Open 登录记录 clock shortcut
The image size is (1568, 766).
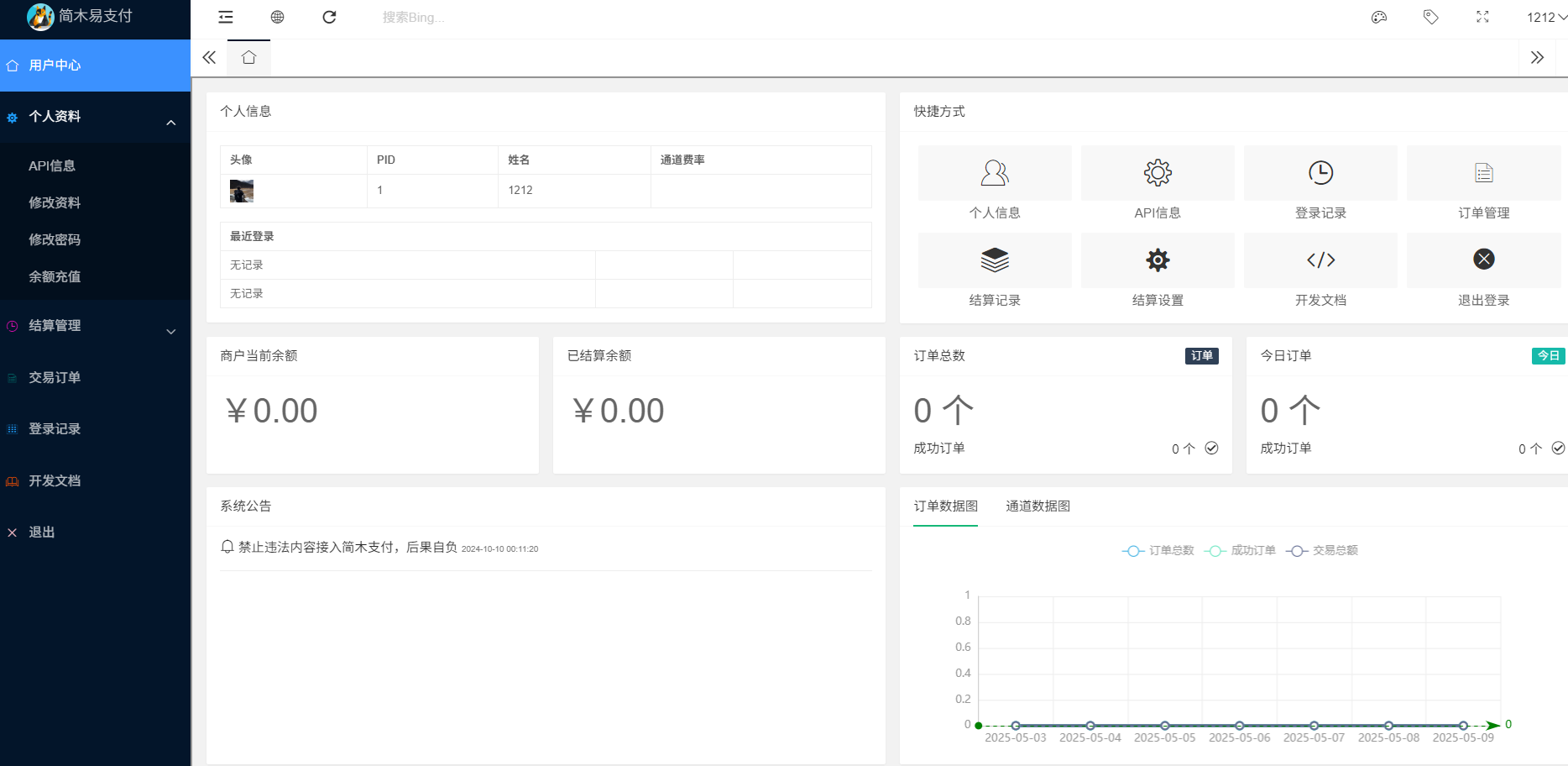tap(1320, 173)
